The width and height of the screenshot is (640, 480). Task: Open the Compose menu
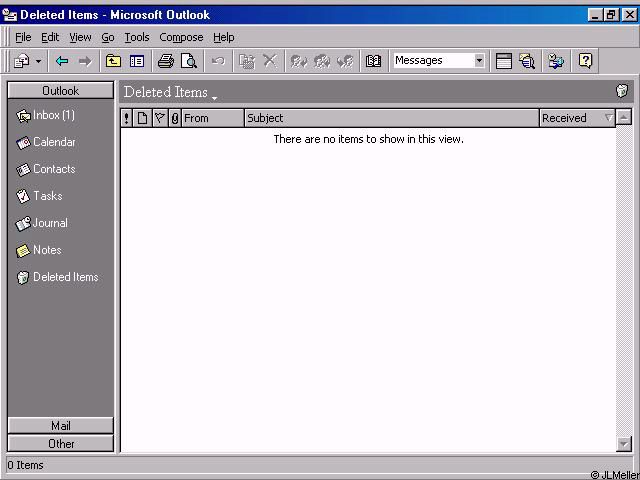pos(181,37)
